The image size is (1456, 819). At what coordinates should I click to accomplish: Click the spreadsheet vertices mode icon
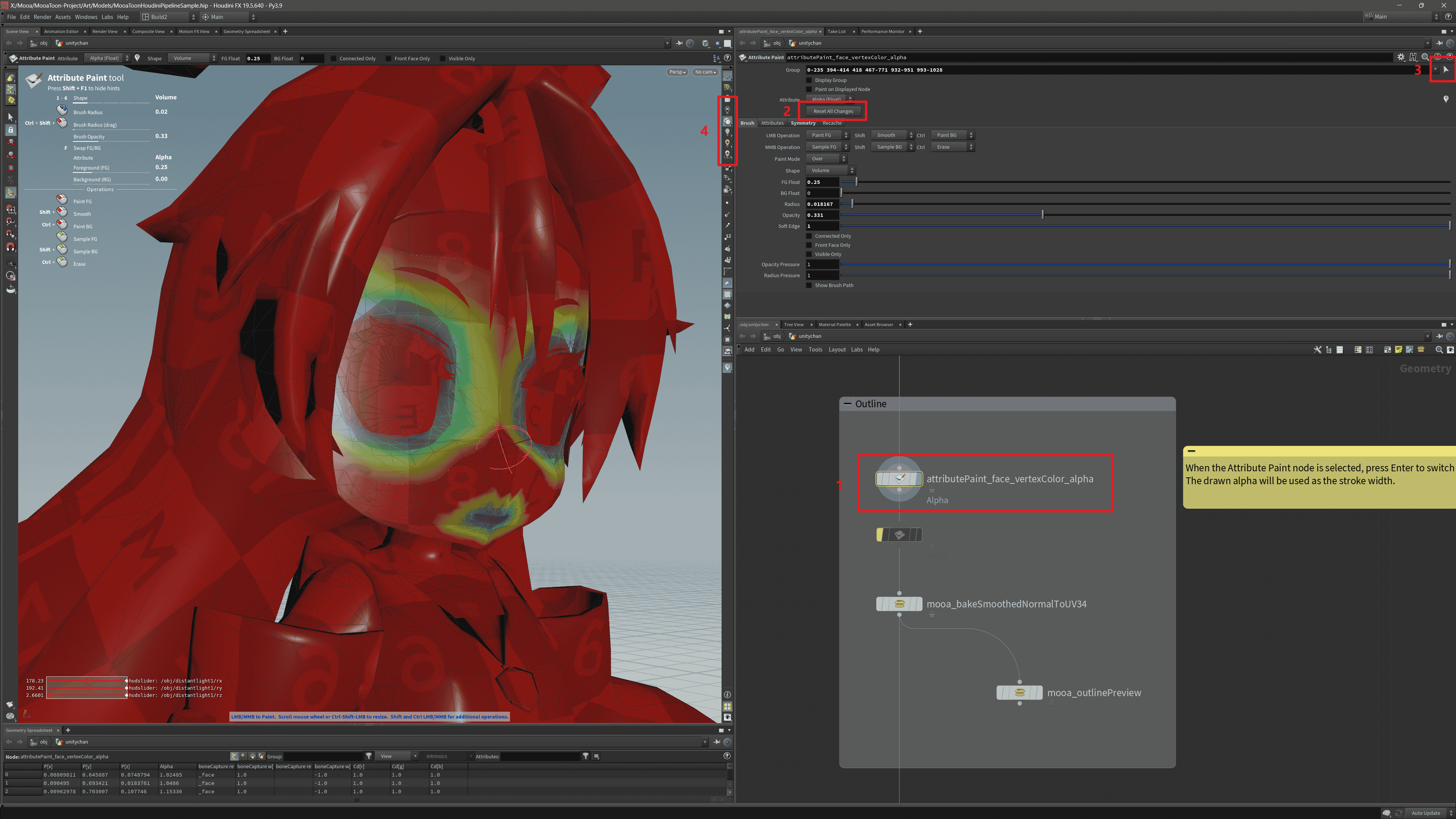click(x=243, y=756)
